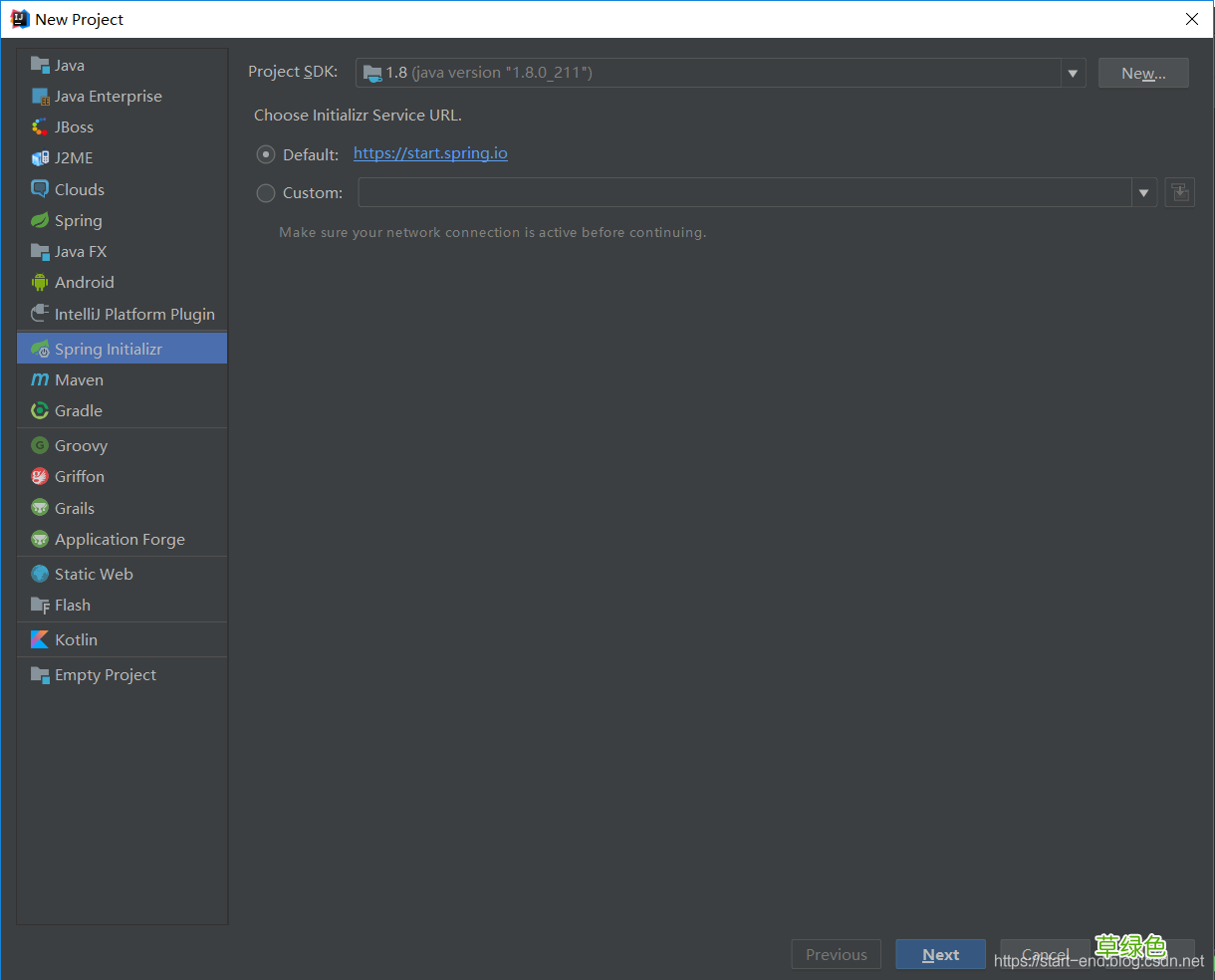Select the Java FX entry text

click(x=81, y=251)
